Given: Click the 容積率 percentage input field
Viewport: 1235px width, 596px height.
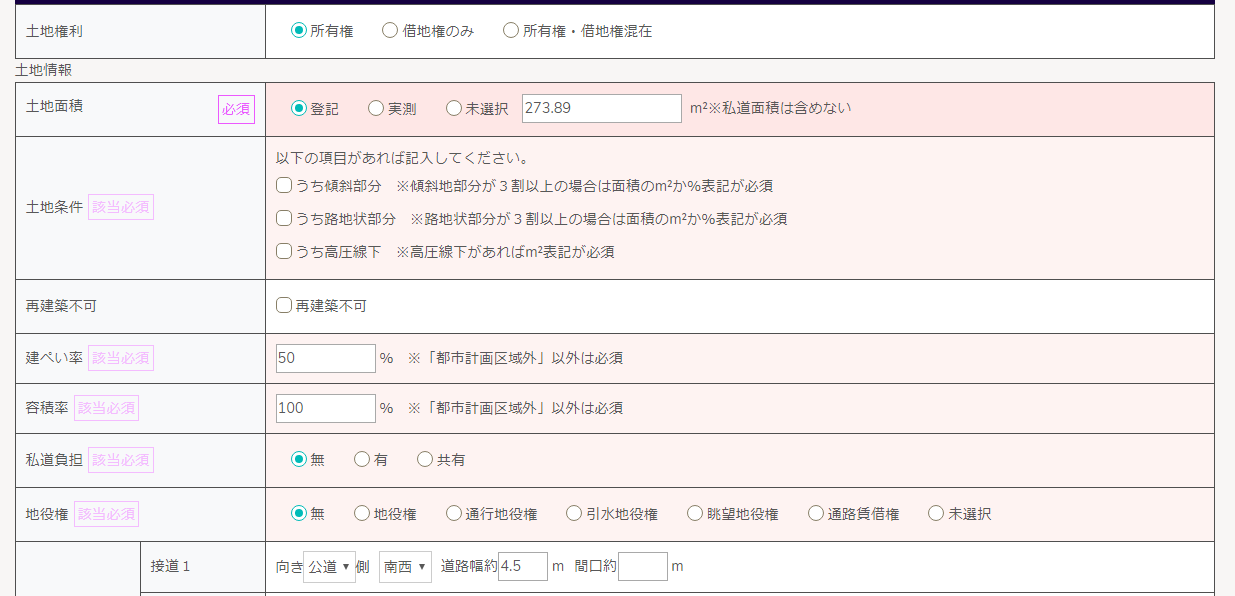Looking at the screenshot, I should 325,408.
